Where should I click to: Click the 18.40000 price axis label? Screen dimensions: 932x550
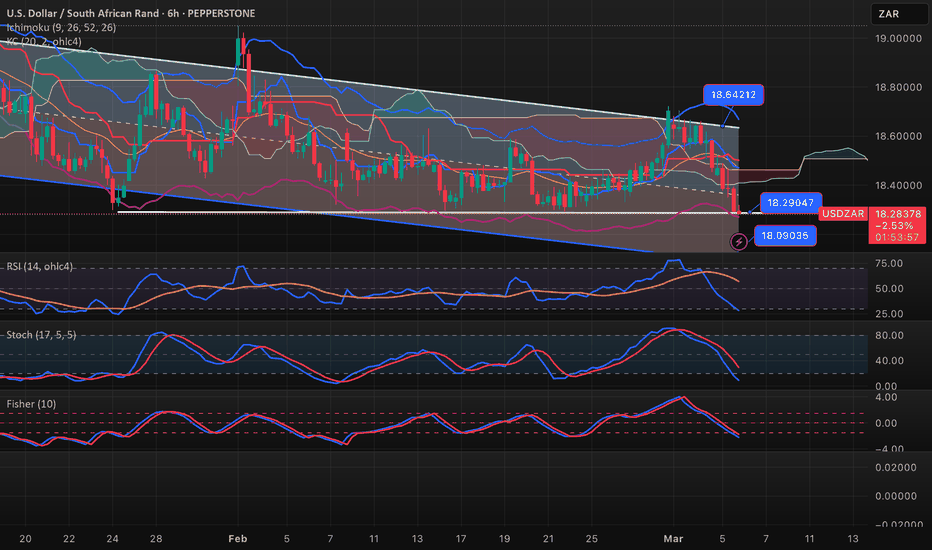898,185
